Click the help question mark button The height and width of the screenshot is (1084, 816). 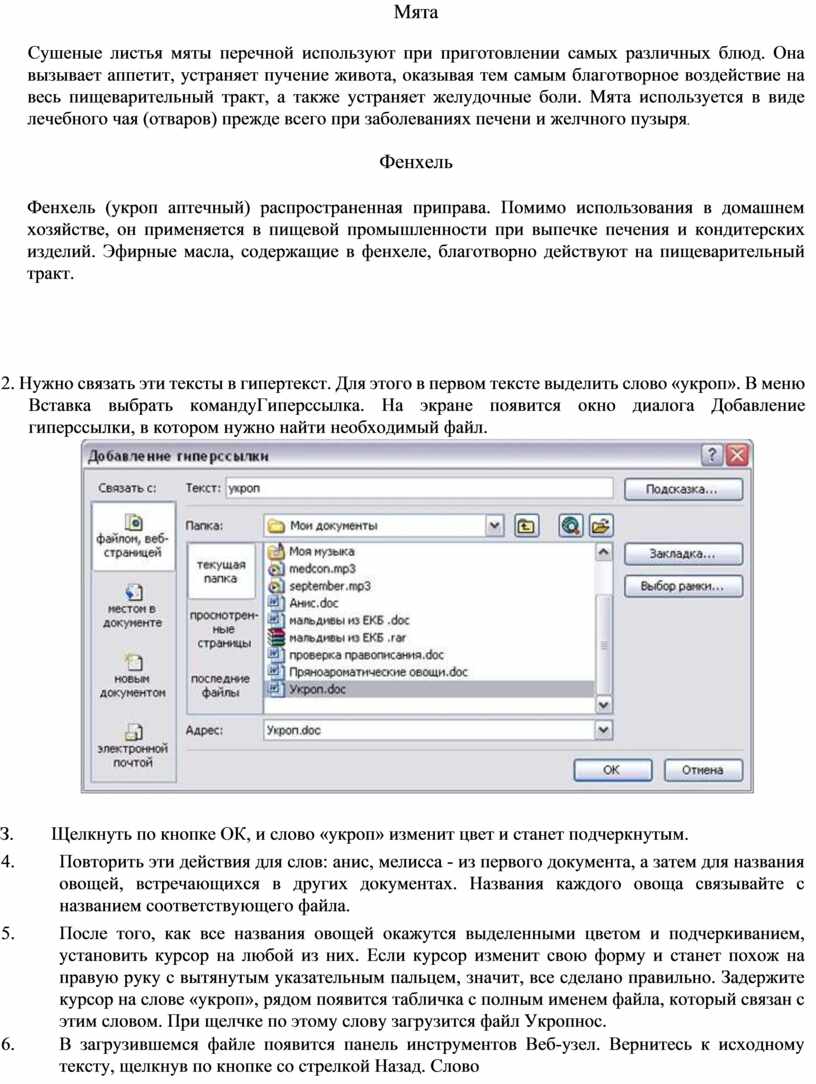click(712, 455)
